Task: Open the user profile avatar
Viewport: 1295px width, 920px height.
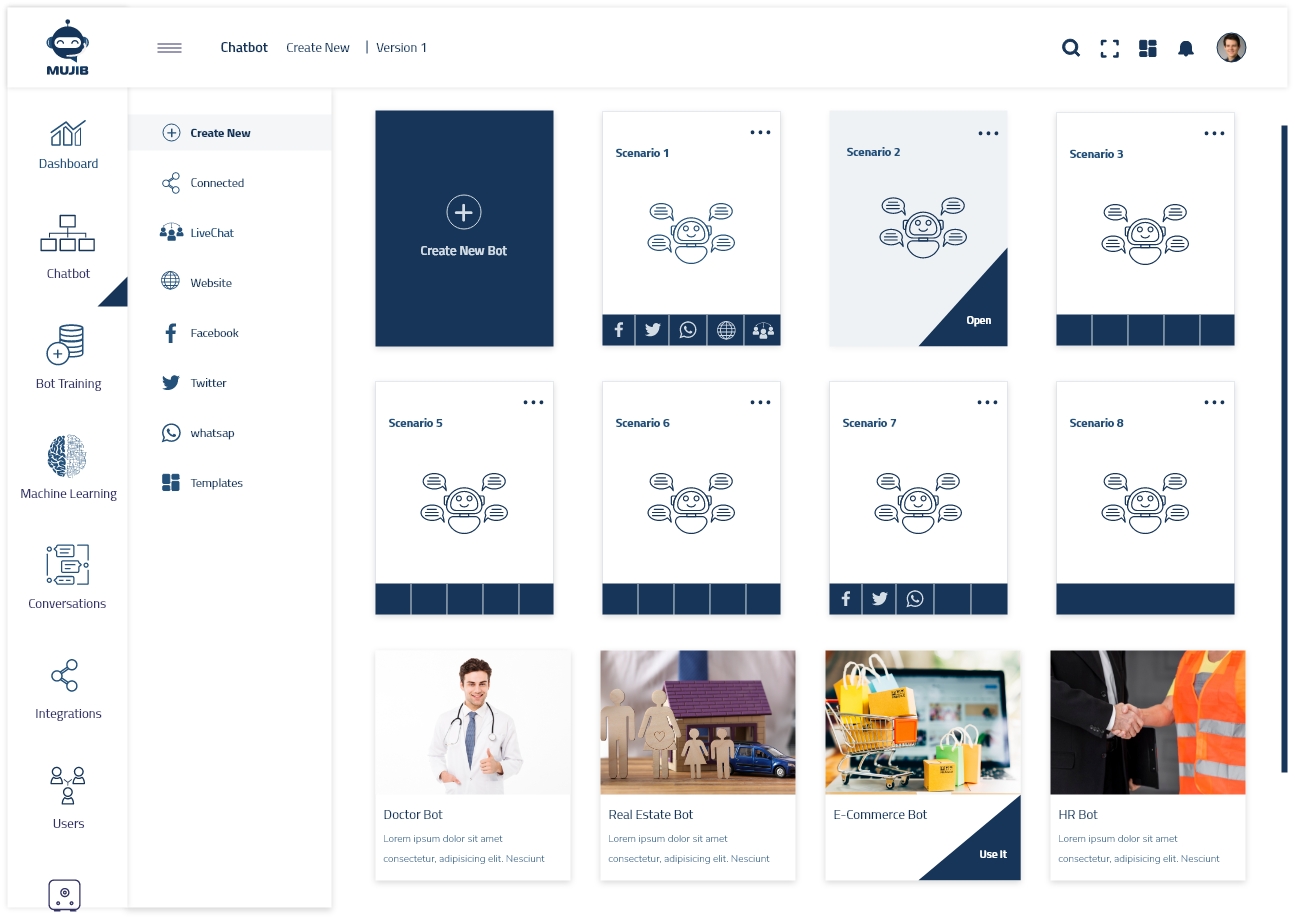Action: point(1231,47)
